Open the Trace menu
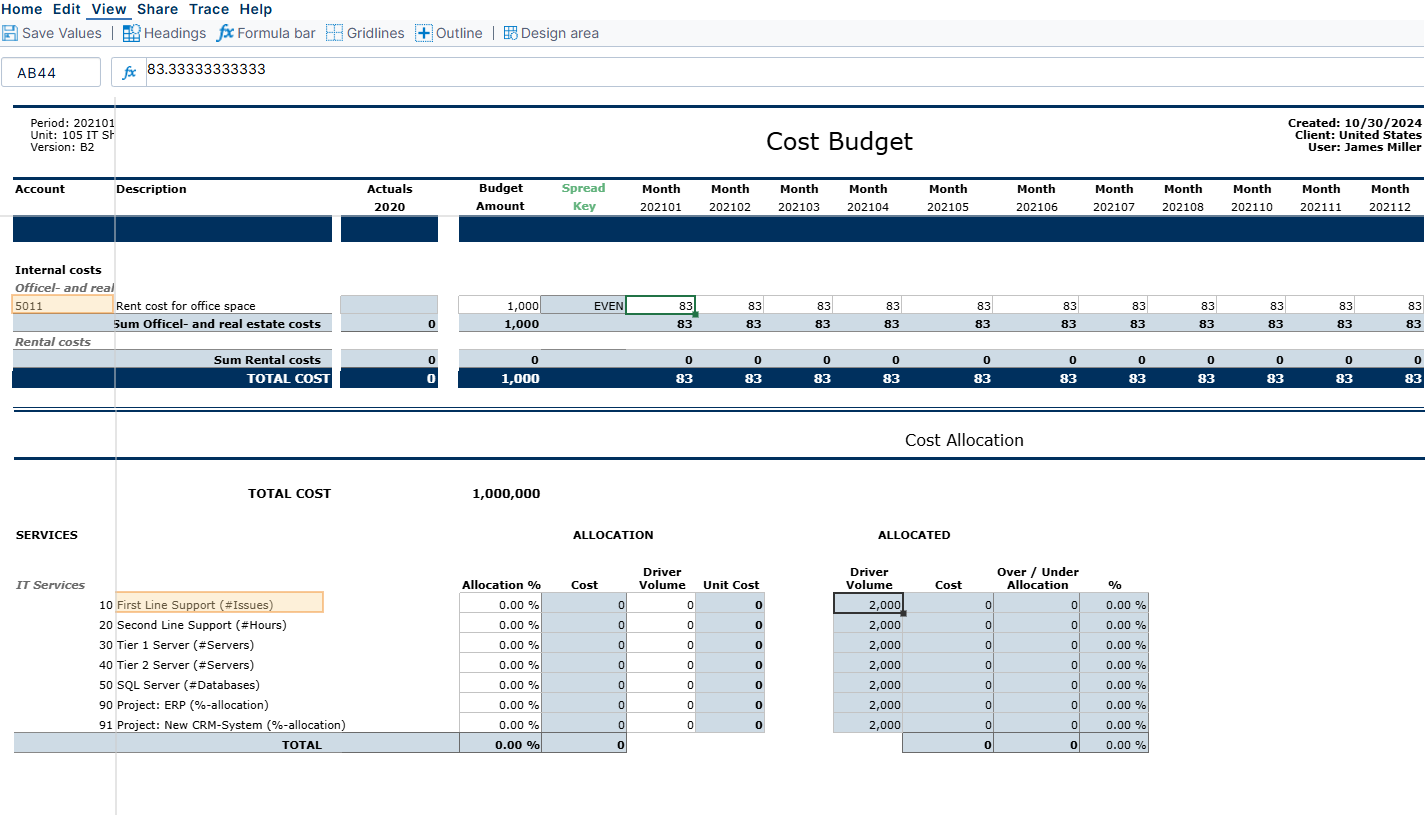 pyautogui.click(x=209, y=9)
